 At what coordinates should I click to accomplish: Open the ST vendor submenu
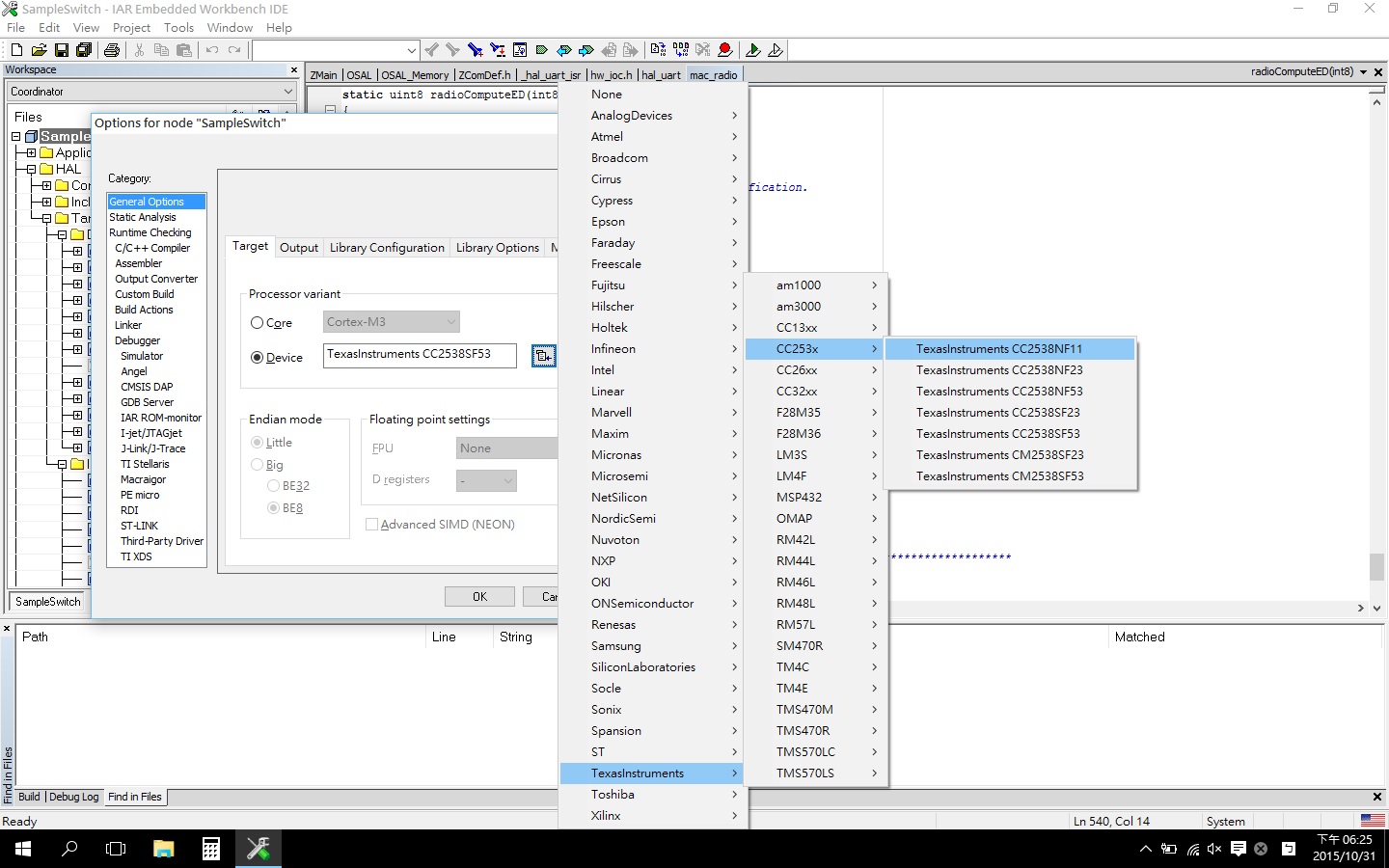pyautogui.click(x=654, y=752)
